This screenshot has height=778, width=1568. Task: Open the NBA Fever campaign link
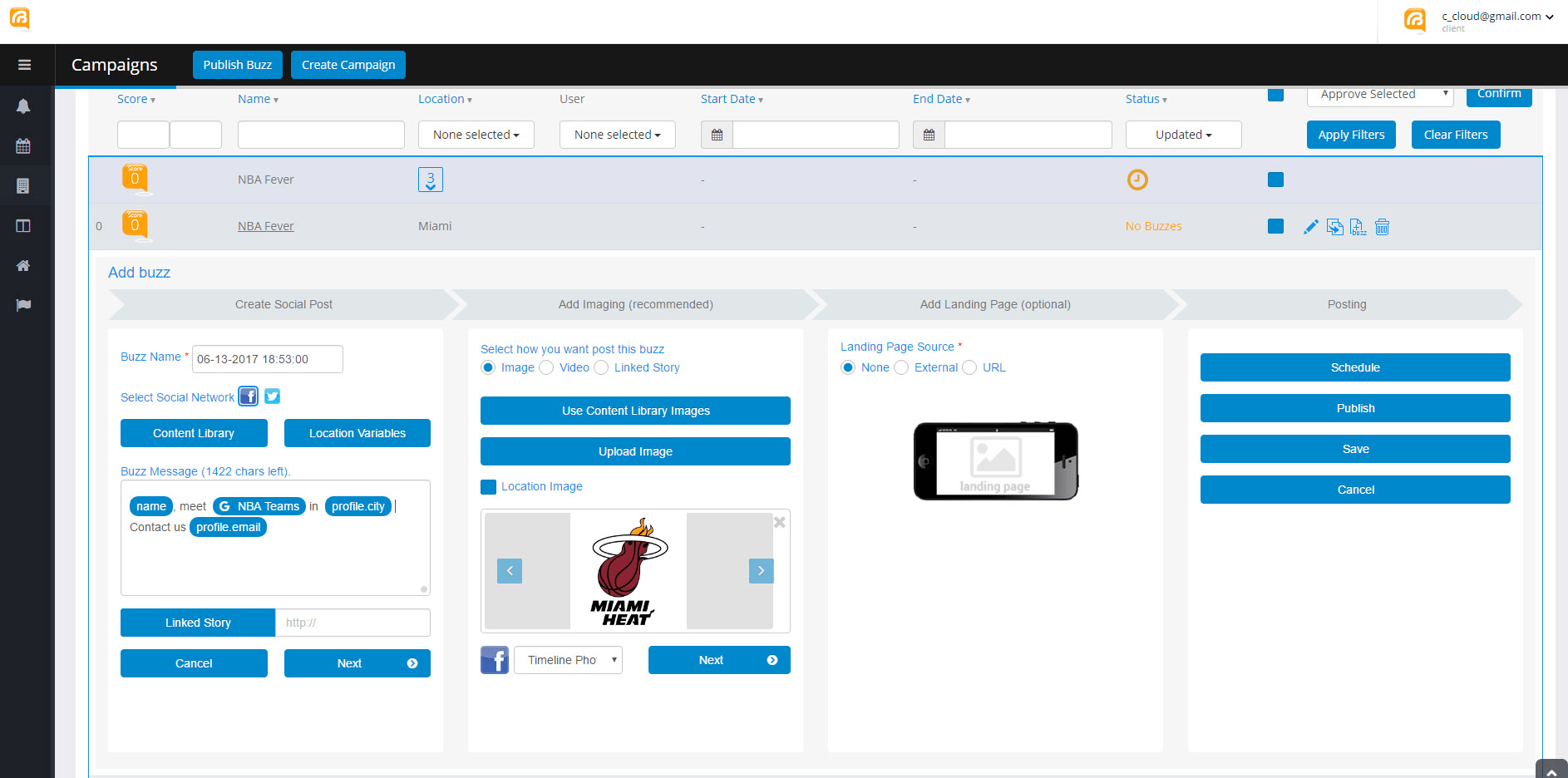coord(266,226)
